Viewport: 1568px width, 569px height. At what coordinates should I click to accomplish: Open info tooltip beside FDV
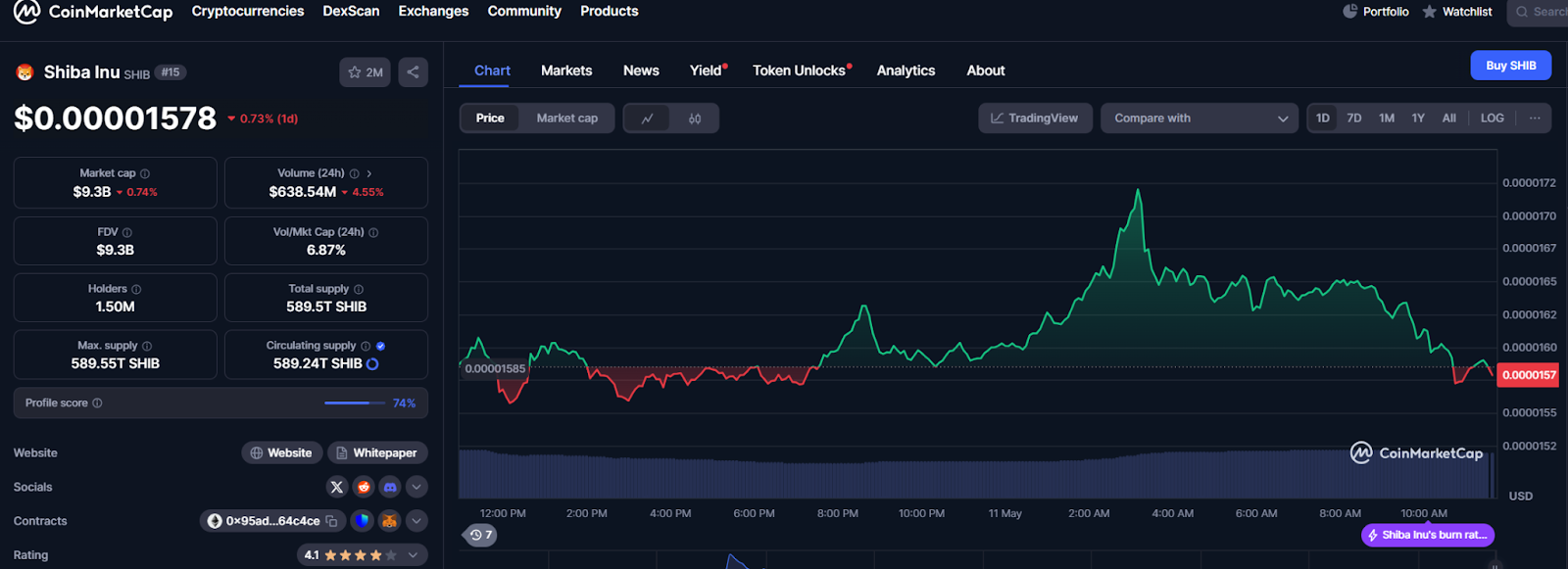127,232
